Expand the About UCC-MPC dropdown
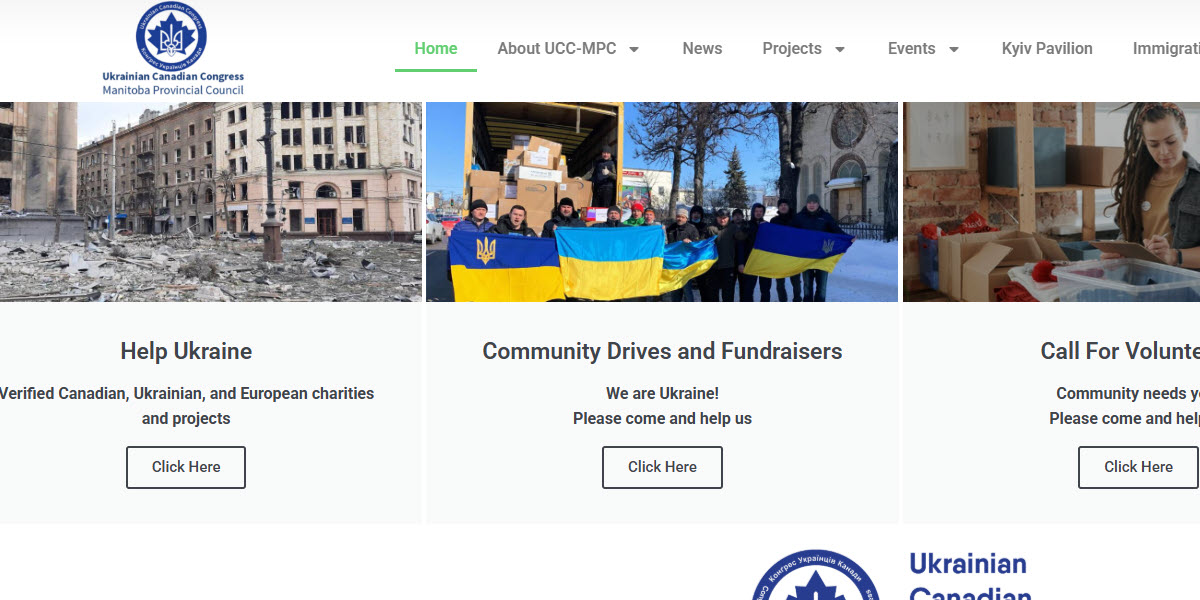Viewport: 1200px width, 600px height. 569,48
